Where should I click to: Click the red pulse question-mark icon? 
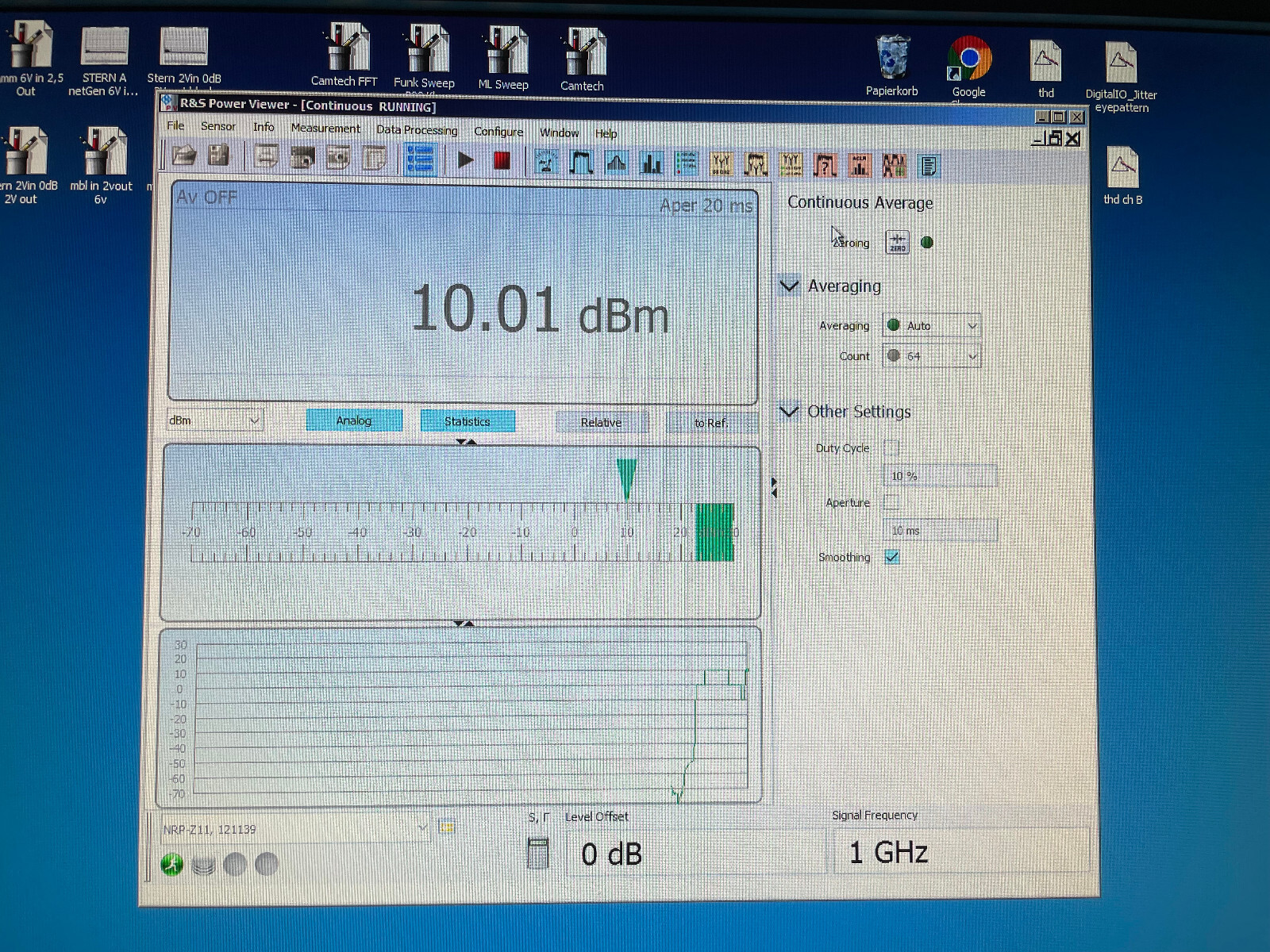click(825, 165)
